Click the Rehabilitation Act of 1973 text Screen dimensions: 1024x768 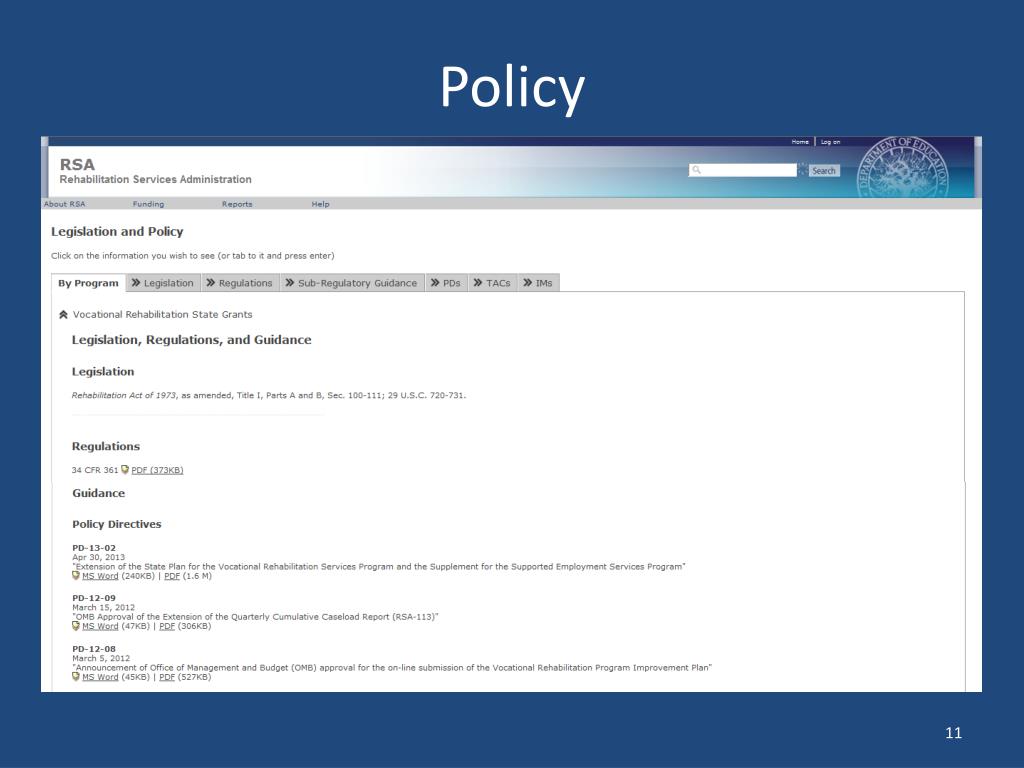tap(124, 395)
